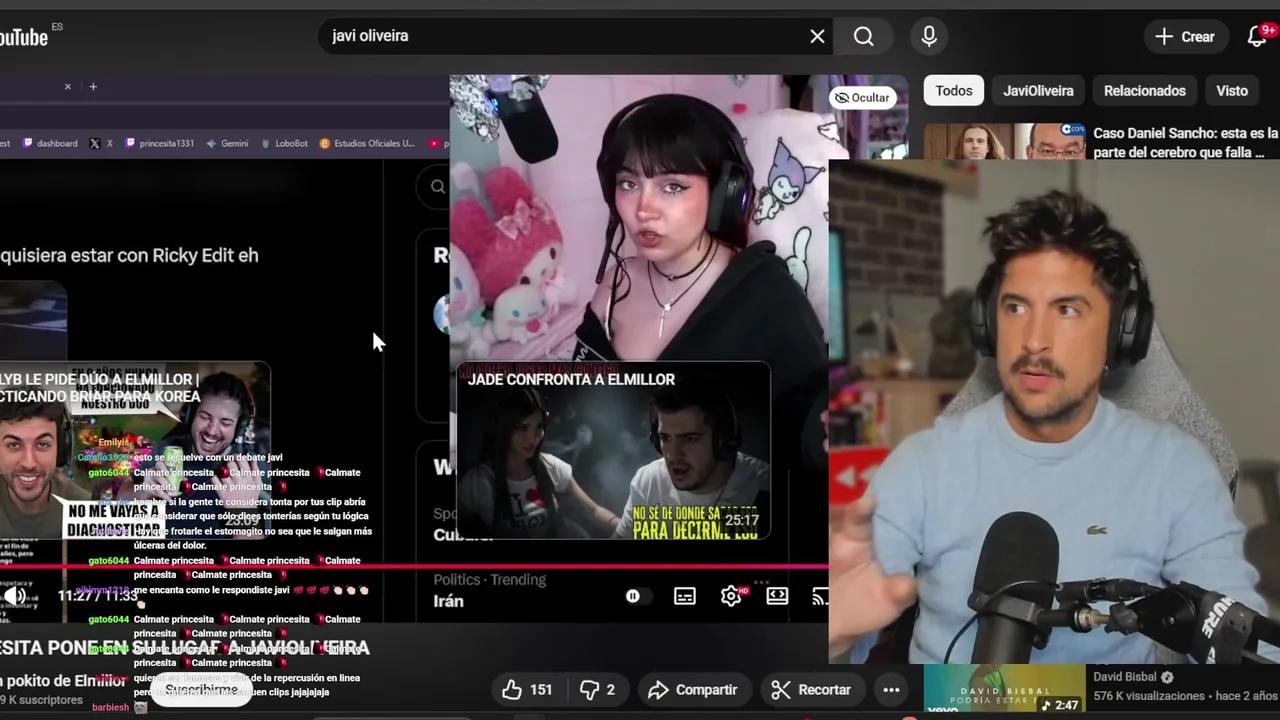Viewport: 1280px width, 720px height.
Task: Mute the video with the speaker icon
Action: click(13, 595)
